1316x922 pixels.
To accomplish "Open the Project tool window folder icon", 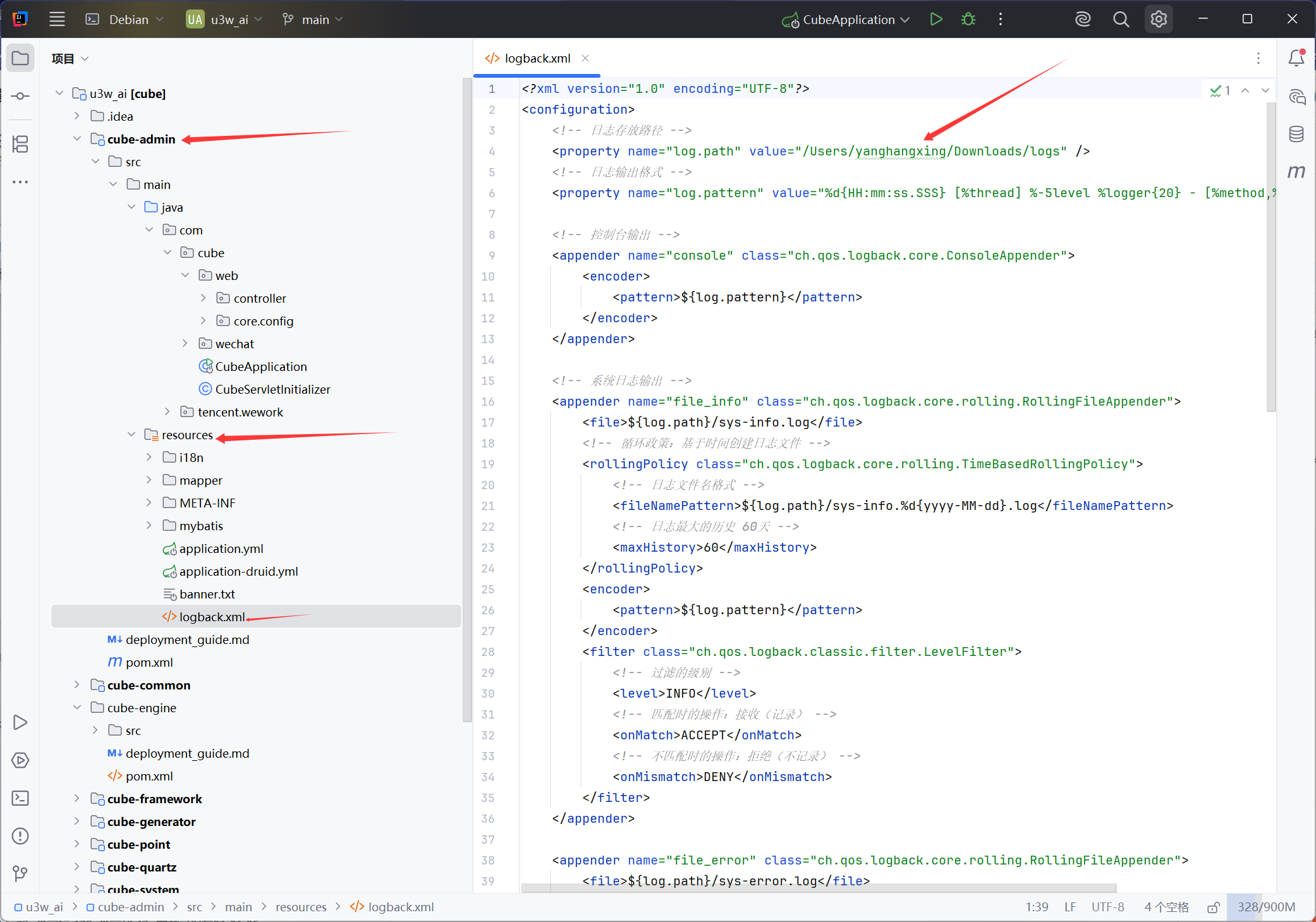I will (20, 58).
